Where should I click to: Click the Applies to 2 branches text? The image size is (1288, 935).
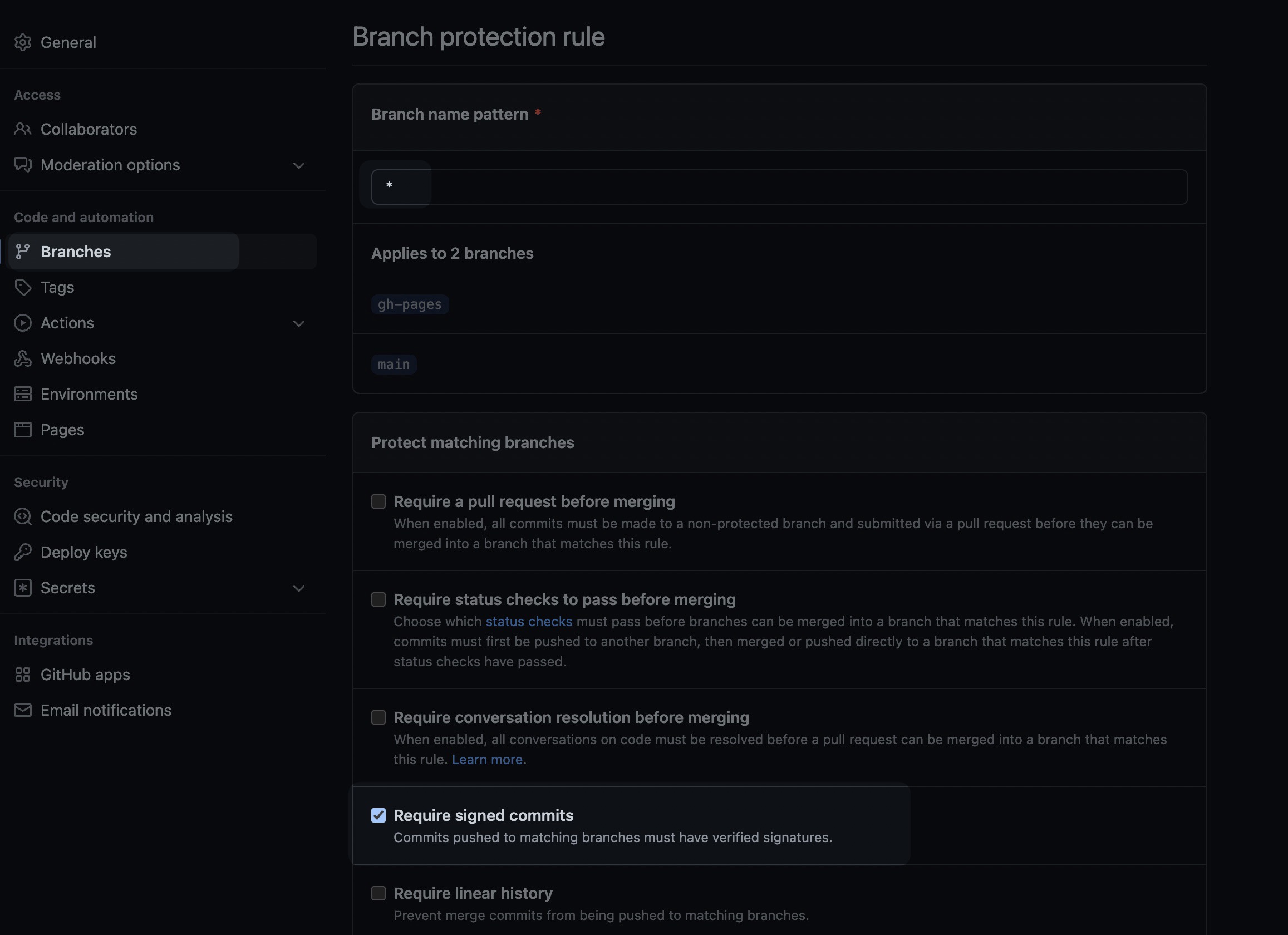tap(452, 253)
